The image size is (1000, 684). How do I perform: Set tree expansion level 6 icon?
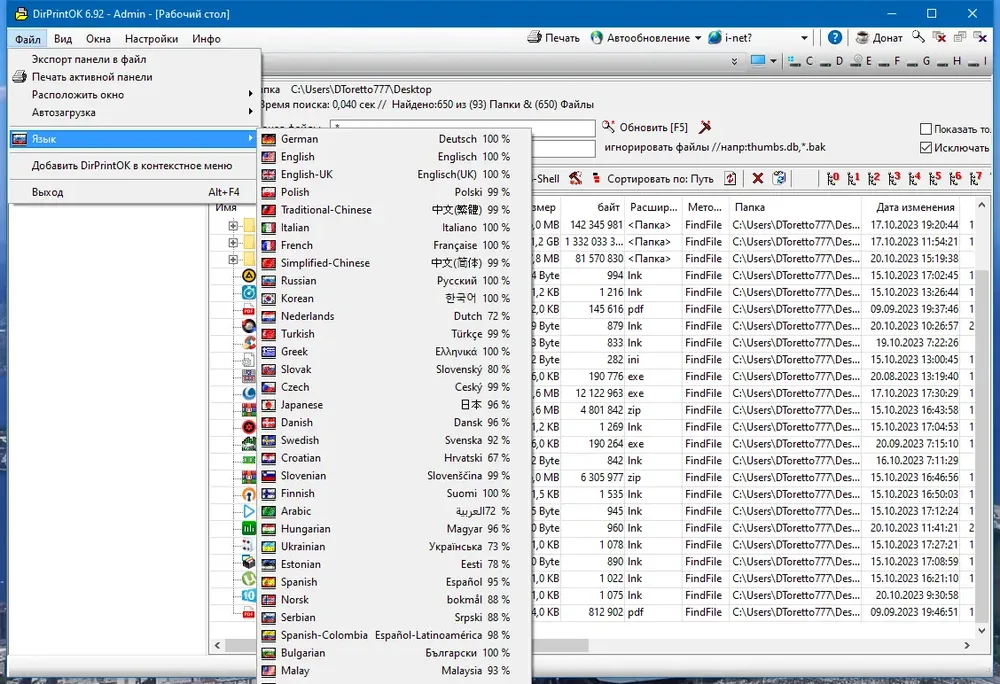955,178
